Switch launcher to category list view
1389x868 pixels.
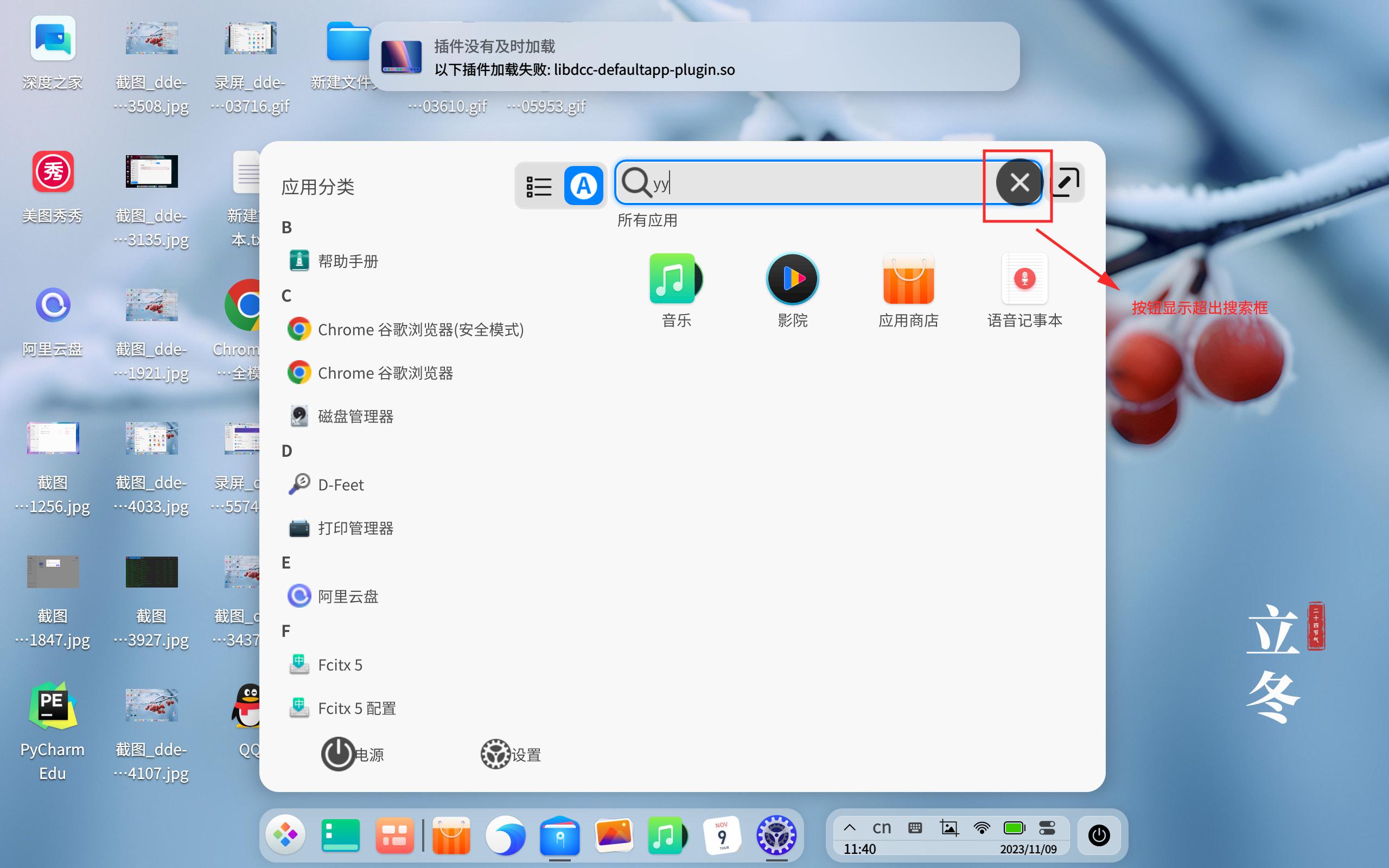point(538,185)
